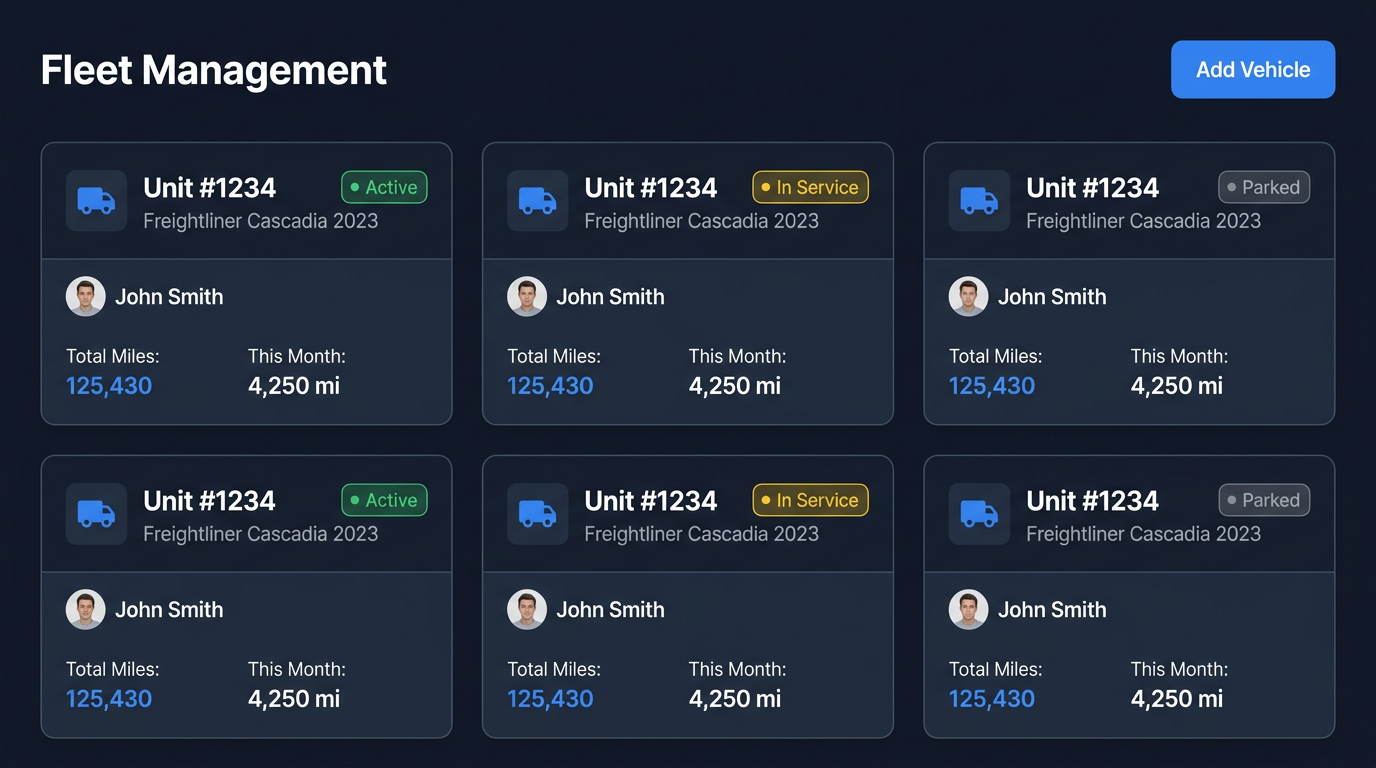This screenshot has height=768, width=1376.
Task: Select truck icon in top-right Parked card
Action: pos(979,201)
